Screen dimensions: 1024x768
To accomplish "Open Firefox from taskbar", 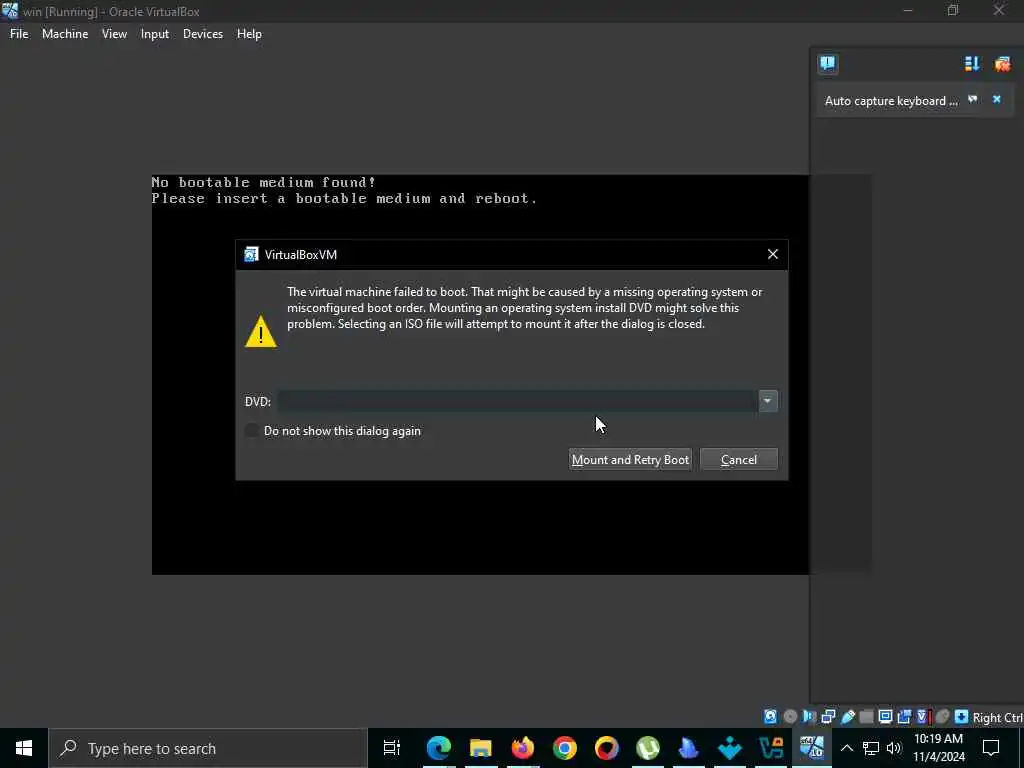I will point(522,748).
